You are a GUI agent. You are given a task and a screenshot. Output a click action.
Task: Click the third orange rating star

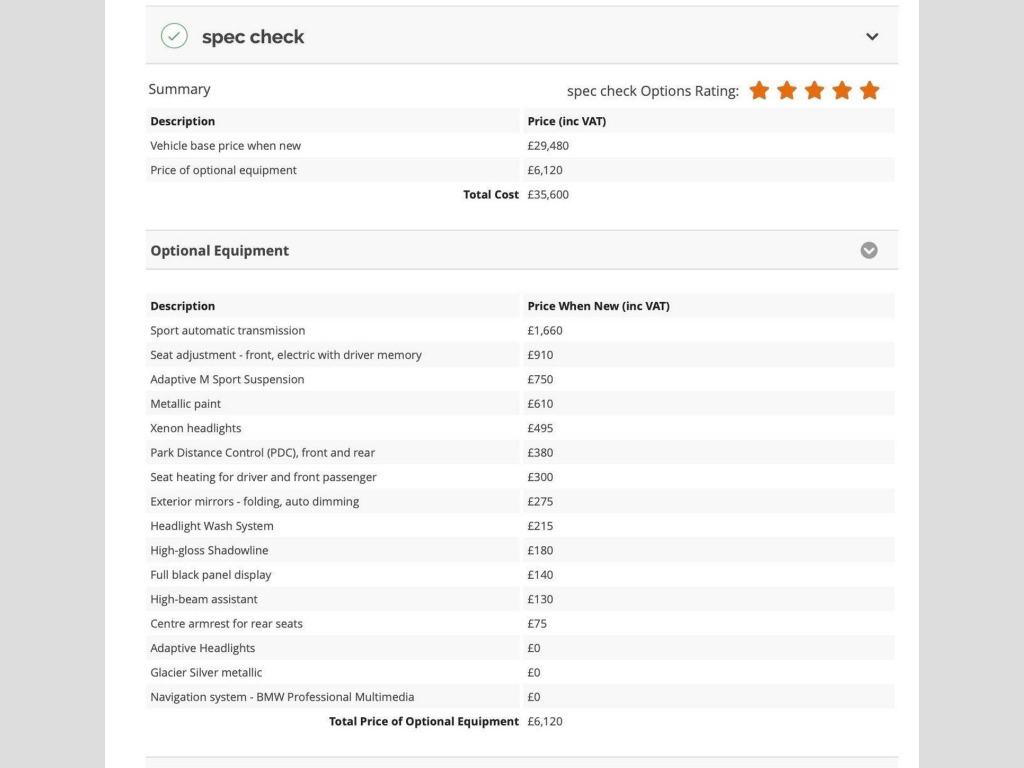click(814, 91)
